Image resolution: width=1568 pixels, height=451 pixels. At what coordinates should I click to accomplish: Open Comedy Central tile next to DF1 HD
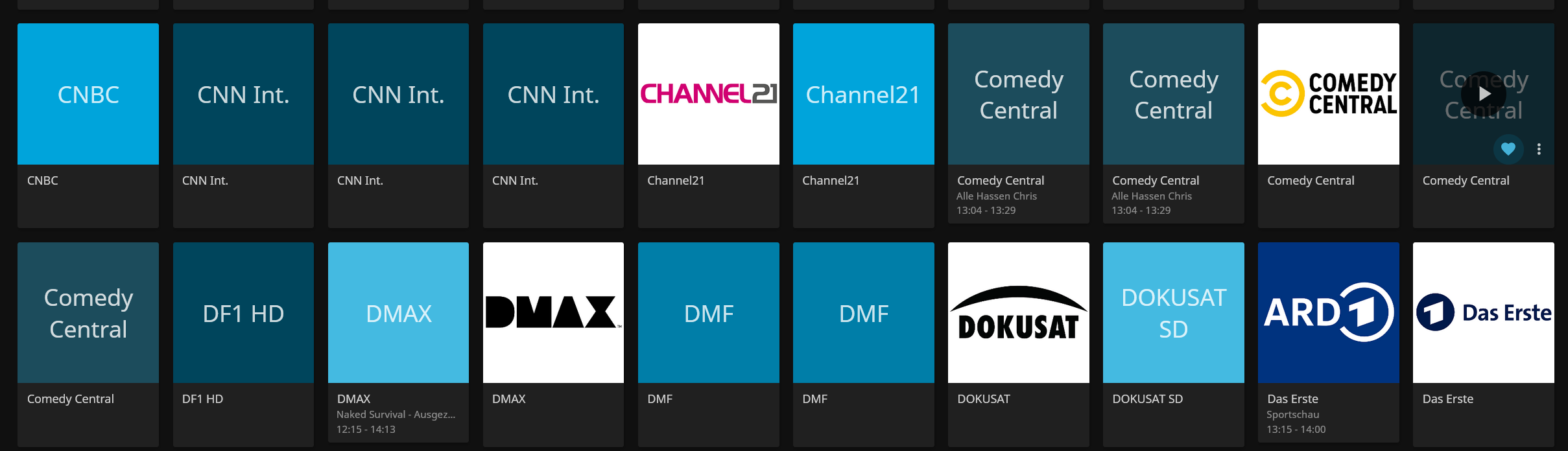[x=88, y=312]
